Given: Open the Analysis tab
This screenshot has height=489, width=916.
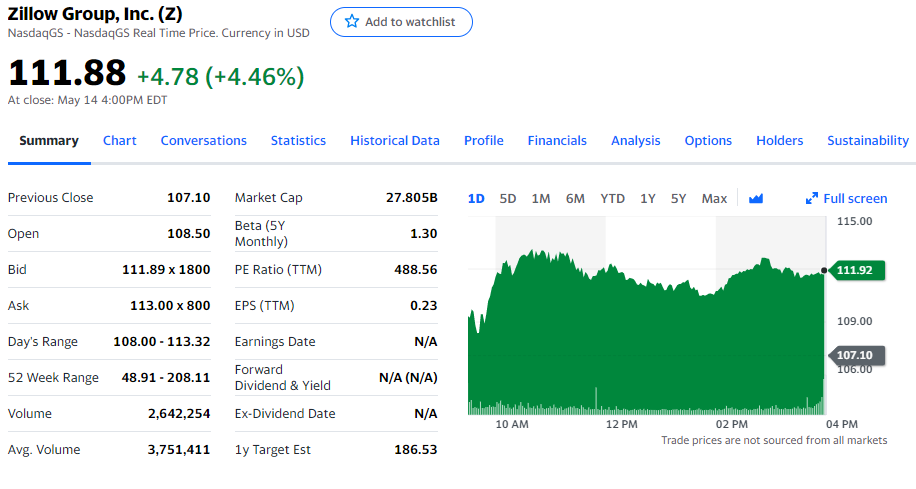Looking at the screenshot, I should coord(636,141).
